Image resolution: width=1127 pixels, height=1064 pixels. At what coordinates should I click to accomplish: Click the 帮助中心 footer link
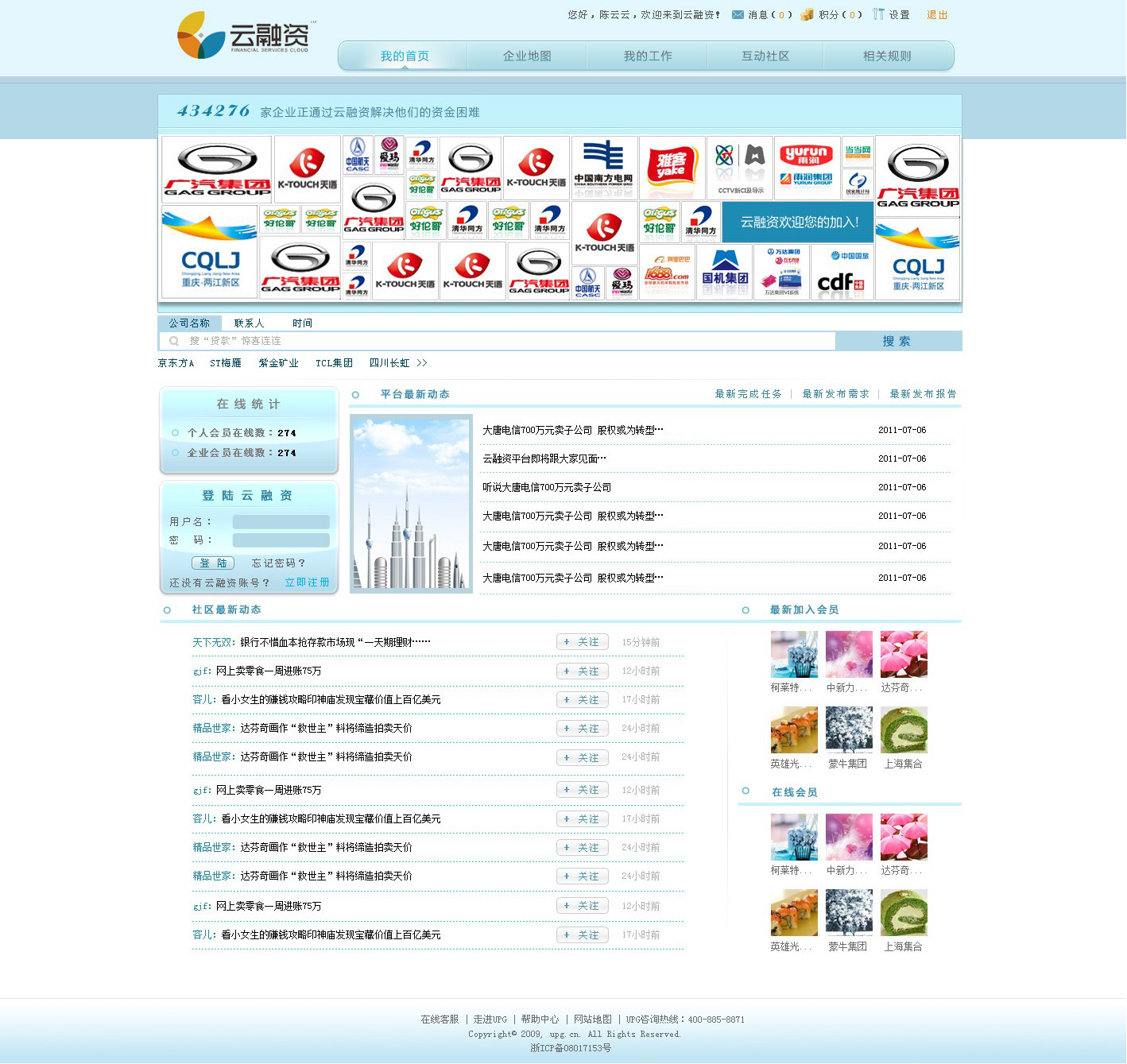[x=540, y=1020]
